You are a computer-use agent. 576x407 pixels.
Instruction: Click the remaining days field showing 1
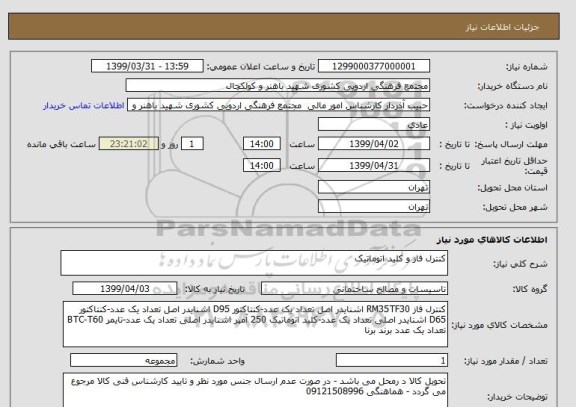[192, 144]
